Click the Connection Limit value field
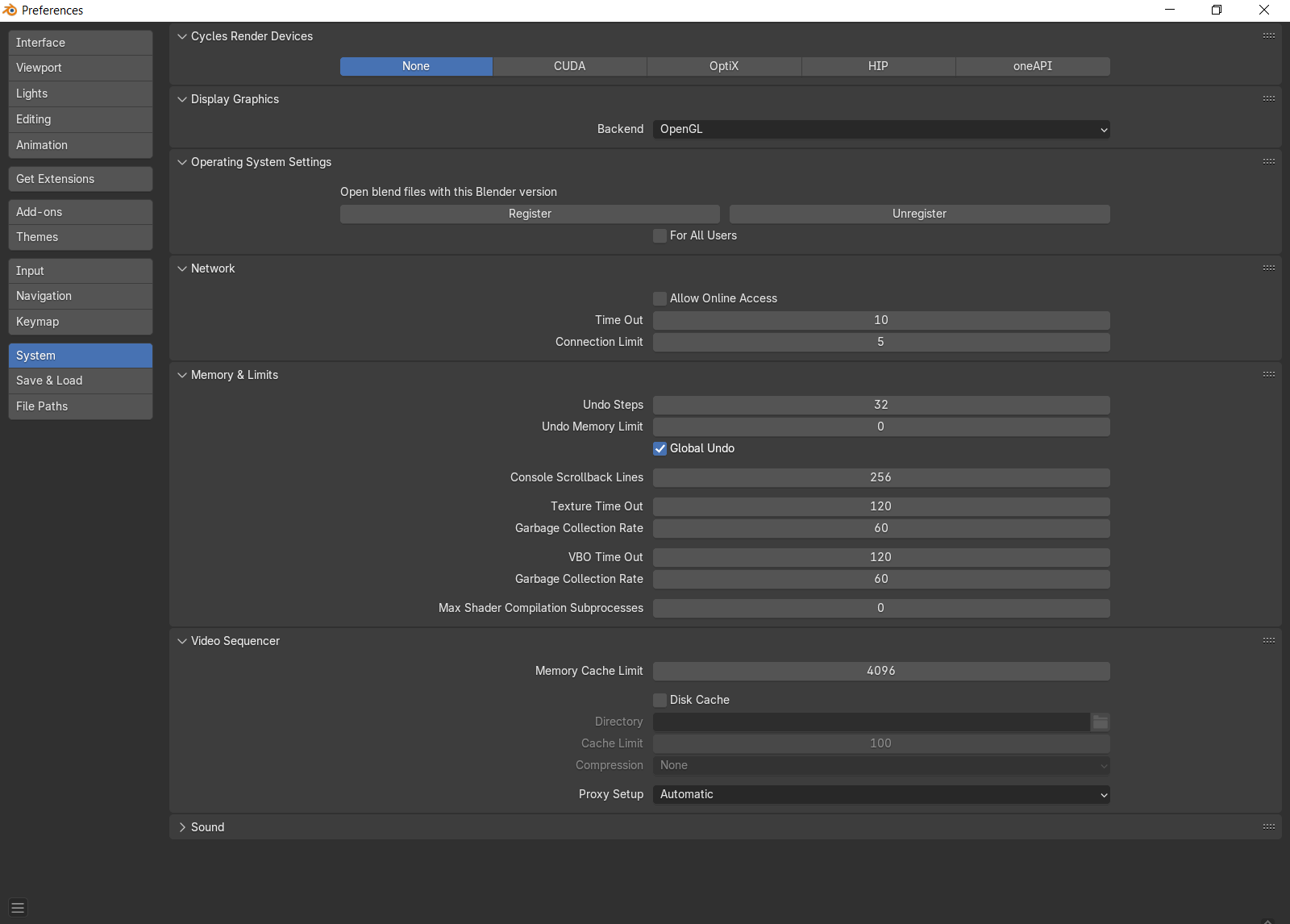The width and height of the screenshot is (1290, 924). 881,342
